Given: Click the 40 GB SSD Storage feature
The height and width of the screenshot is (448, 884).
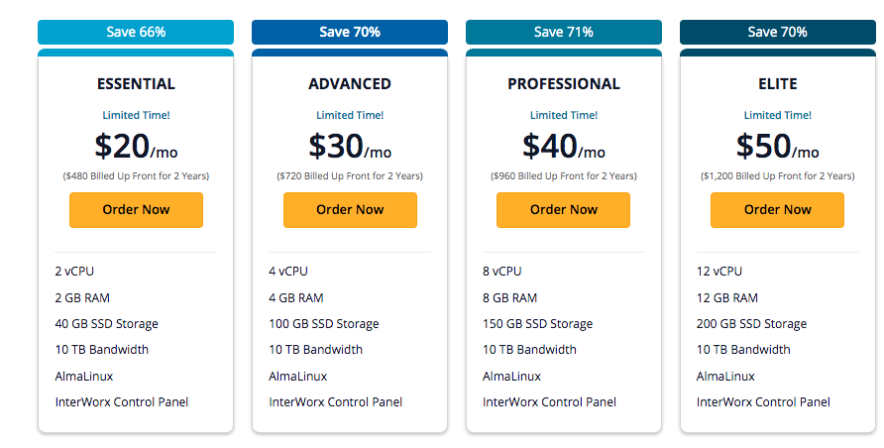Looking at the screenshot, I should (107, 324).
